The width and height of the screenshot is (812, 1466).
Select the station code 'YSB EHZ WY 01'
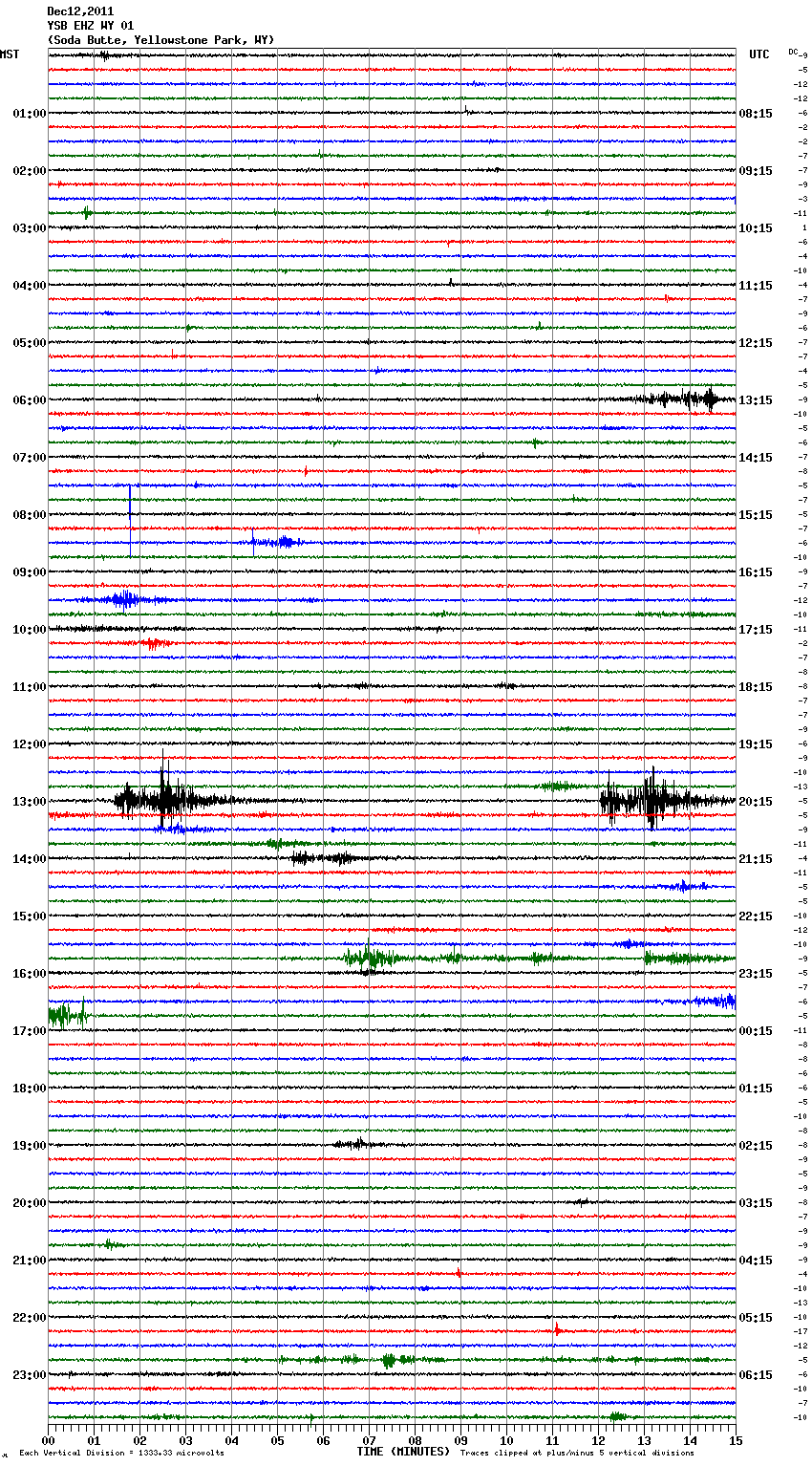91,26
